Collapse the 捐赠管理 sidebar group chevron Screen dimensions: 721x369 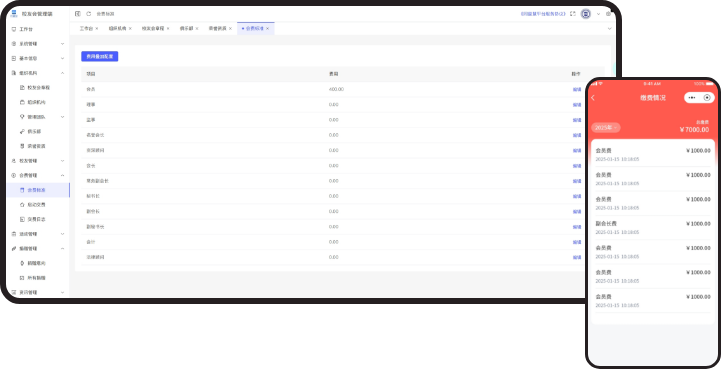(x=63, y=248)
